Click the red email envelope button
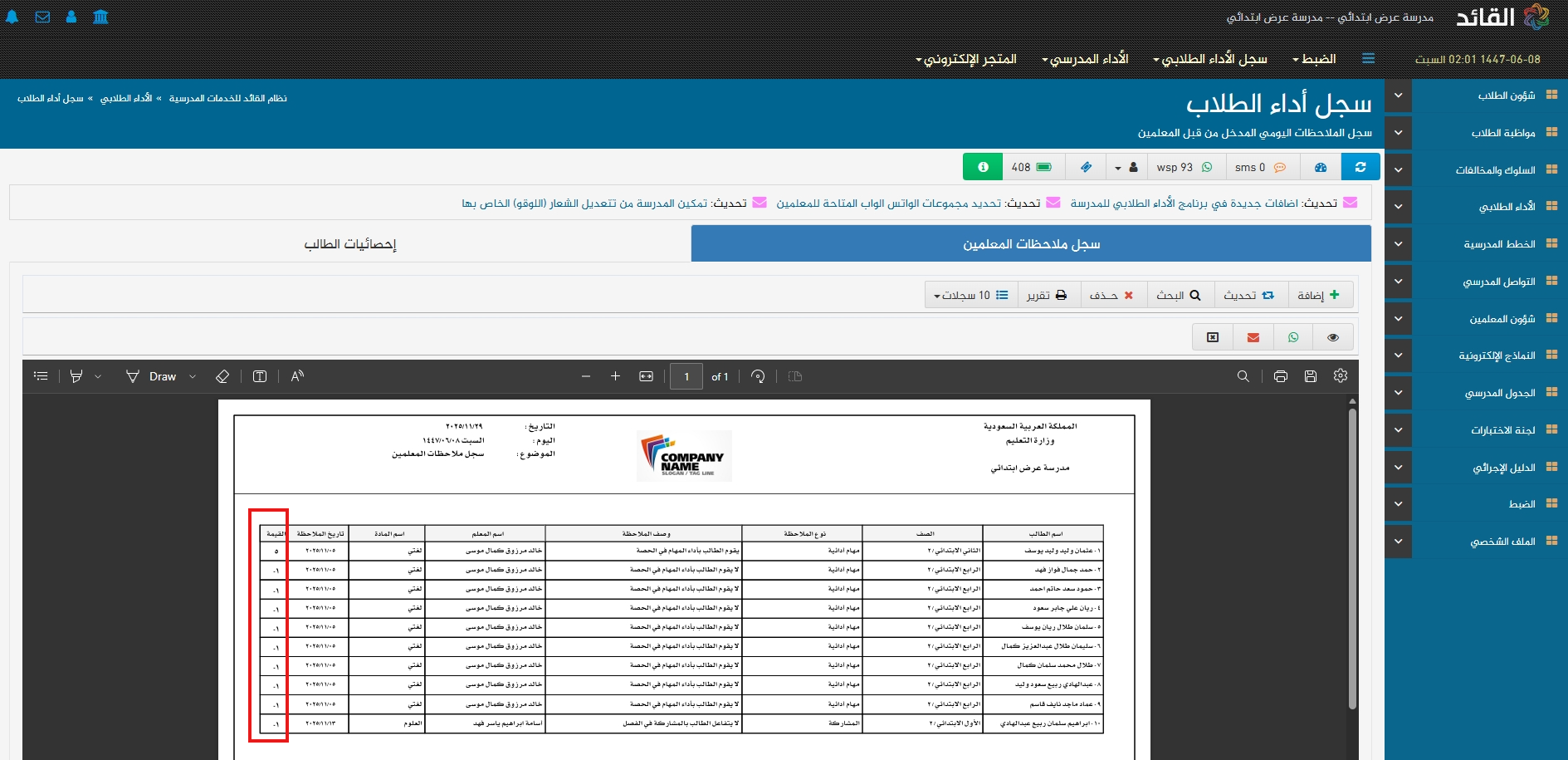The width and height of the screenshot is (1568, 760). pyautogui.click(x=1253, y=337)
